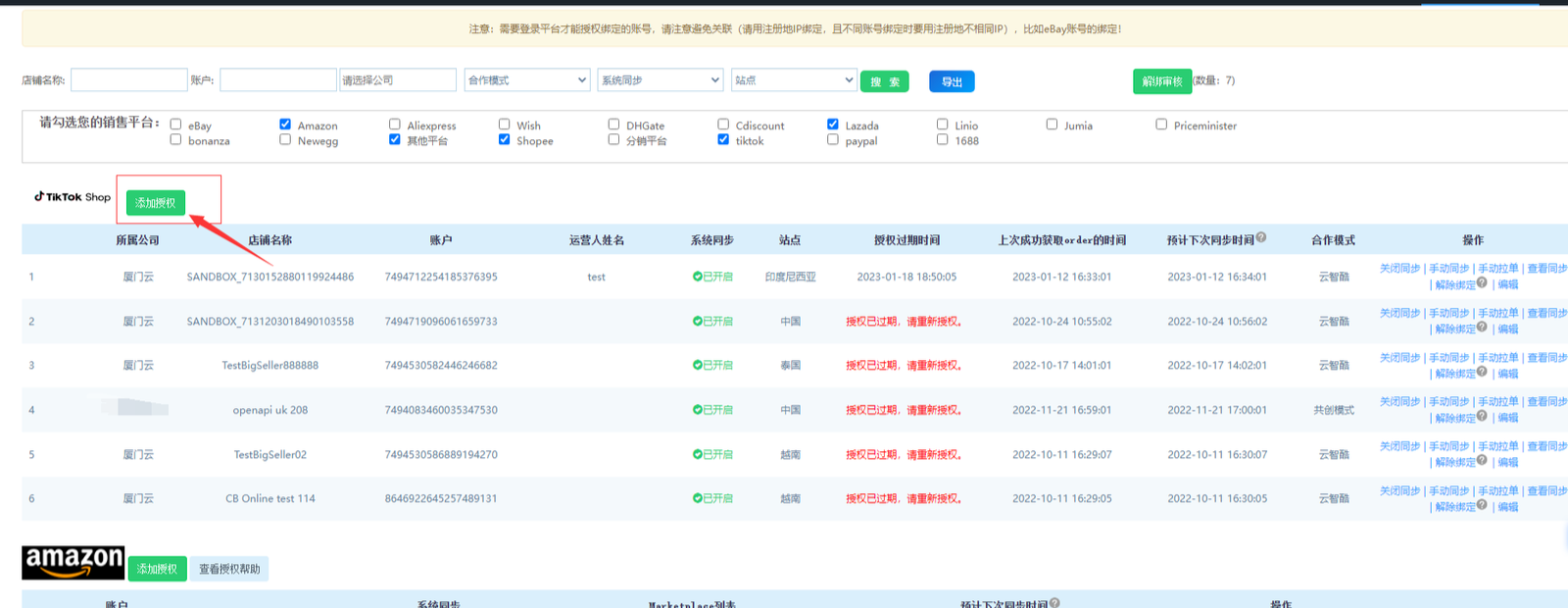Click 解除绑定 help icon in openapi uk 208 row
The height and width of the screenshot is (608, 1568).
pyautogui.click(x=1482, y=416)
